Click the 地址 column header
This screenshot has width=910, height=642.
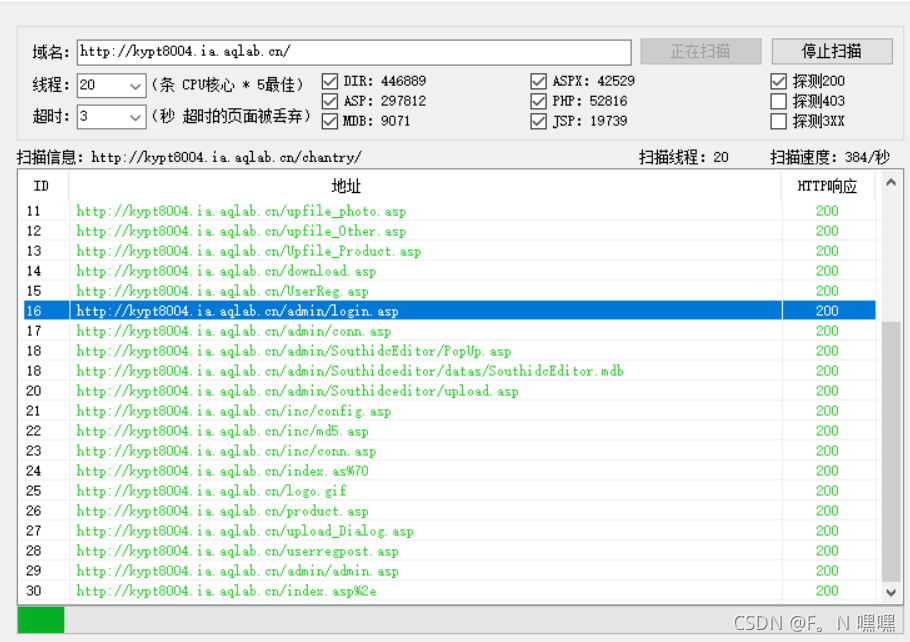tap(425, 186)
